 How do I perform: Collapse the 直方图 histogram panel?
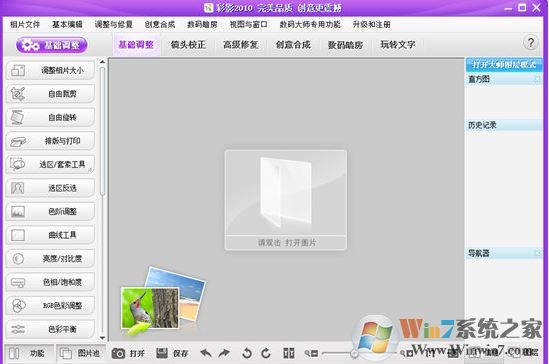pos(537,79)
